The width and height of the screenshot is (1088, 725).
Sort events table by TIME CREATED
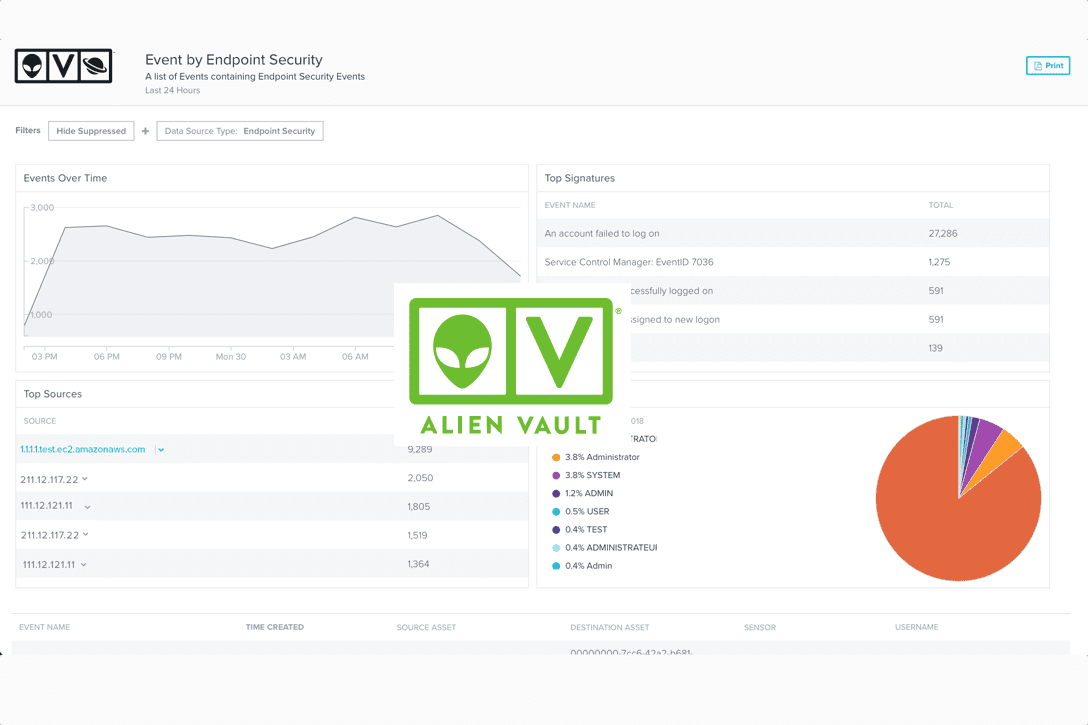(x=275, y=627)
